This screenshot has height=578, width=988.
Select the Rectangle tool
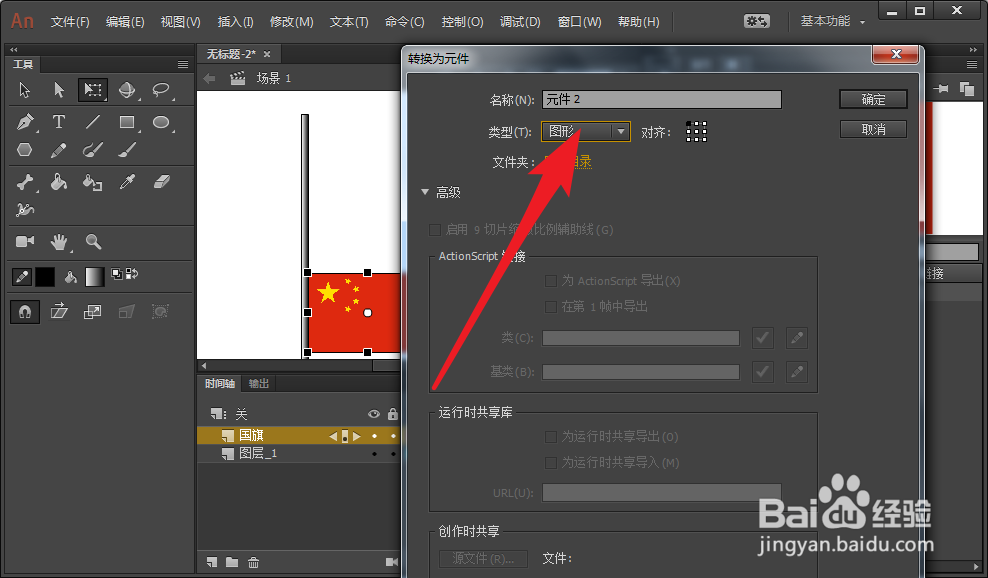pyautogui.click(x=127, y=122)
